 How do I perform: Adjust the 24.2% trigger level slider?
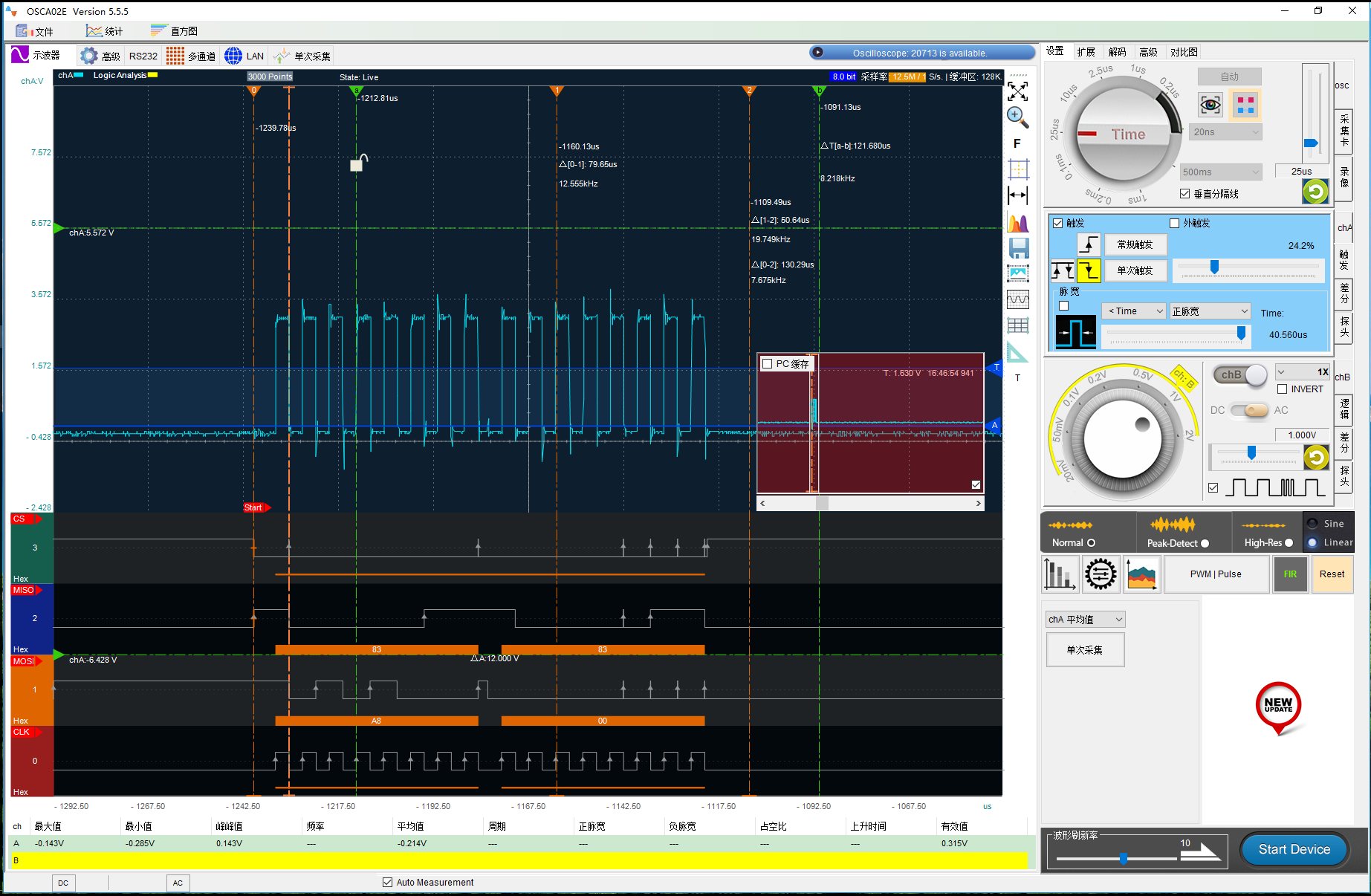[1214, 268]
